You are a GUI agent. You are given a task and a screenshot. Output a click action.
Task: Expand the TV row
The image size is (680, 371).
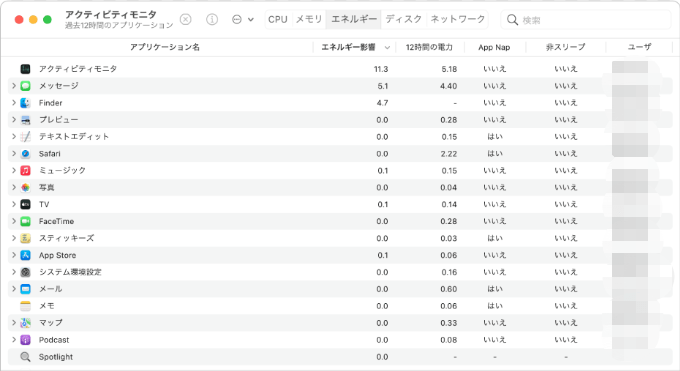[x=13, y=204]
